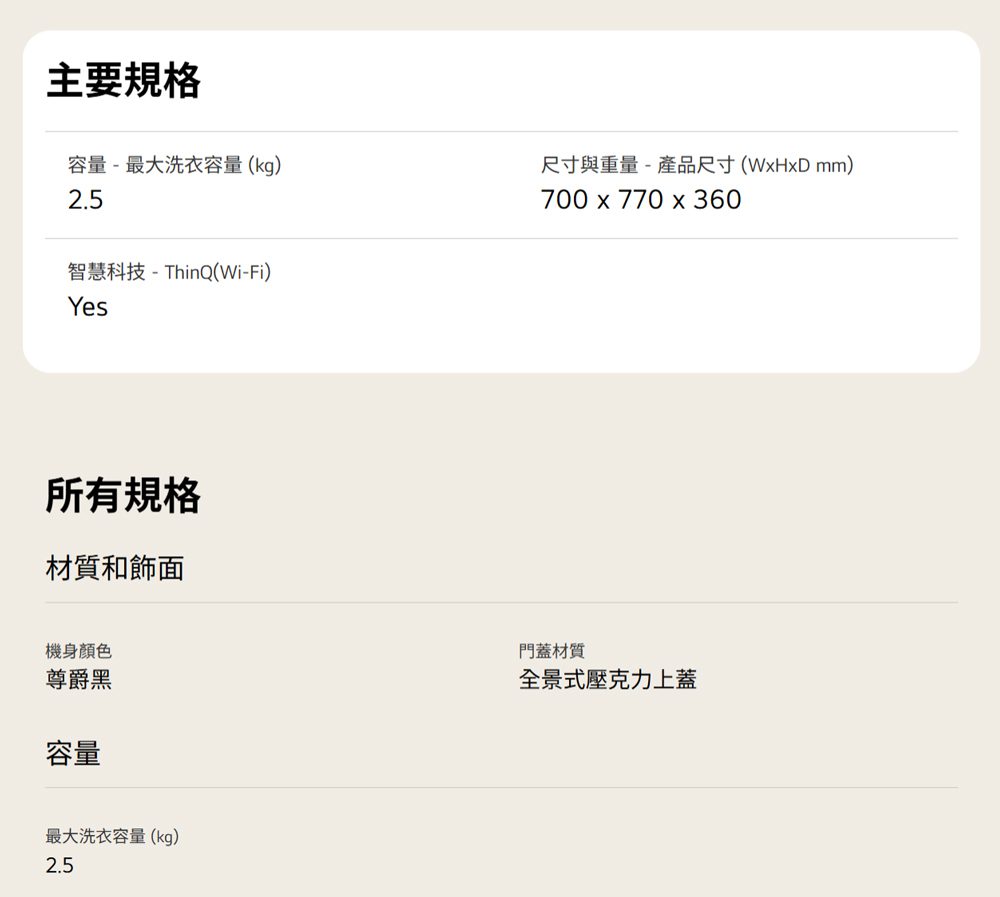Click the 2.5 value at the page bottom
This screenshot has width=1000, height=897.
(59, 866)
